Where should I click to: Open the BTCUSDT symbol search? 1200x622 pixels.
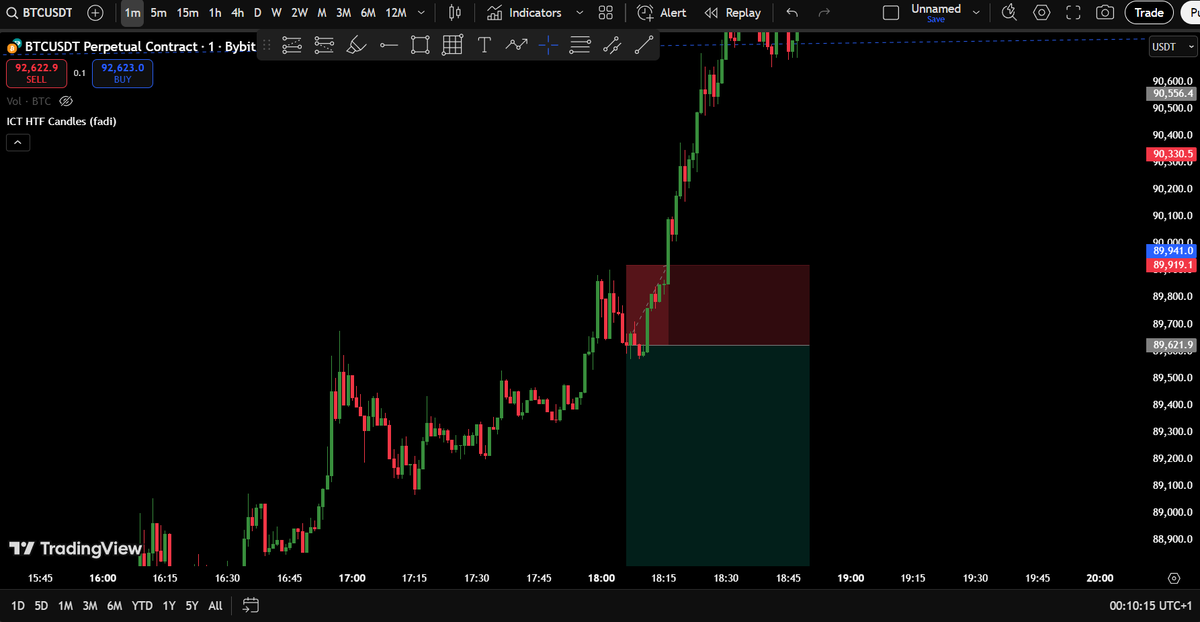pyautogui.click(x=40, y=13)
